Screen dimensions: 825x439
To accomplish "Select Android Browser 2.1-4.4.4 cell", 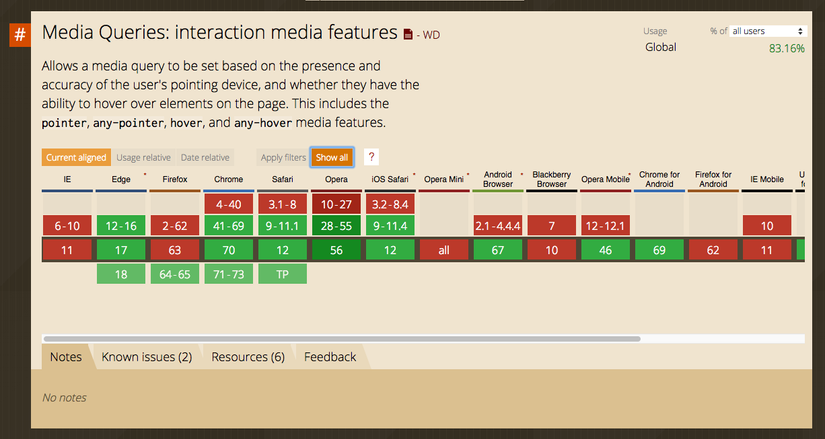I will (498, 226).
